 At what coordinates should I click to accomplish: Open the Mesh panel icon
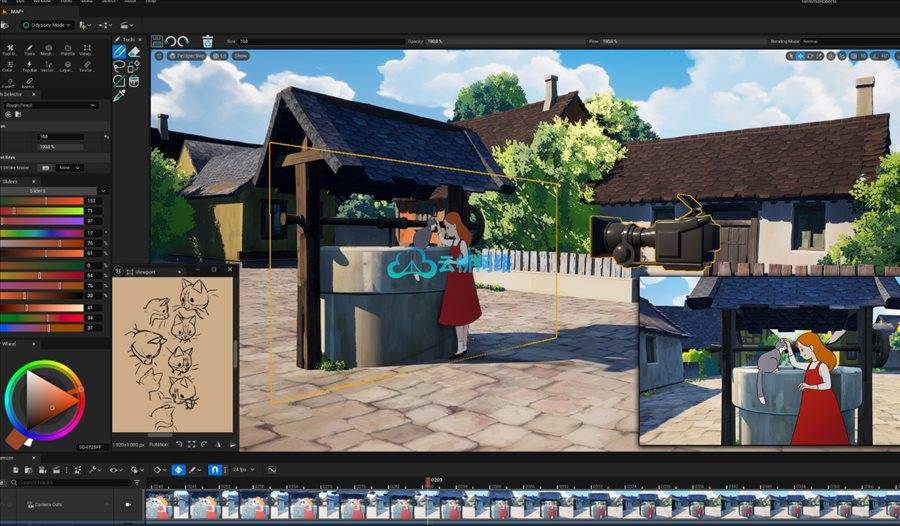point(48,50)
